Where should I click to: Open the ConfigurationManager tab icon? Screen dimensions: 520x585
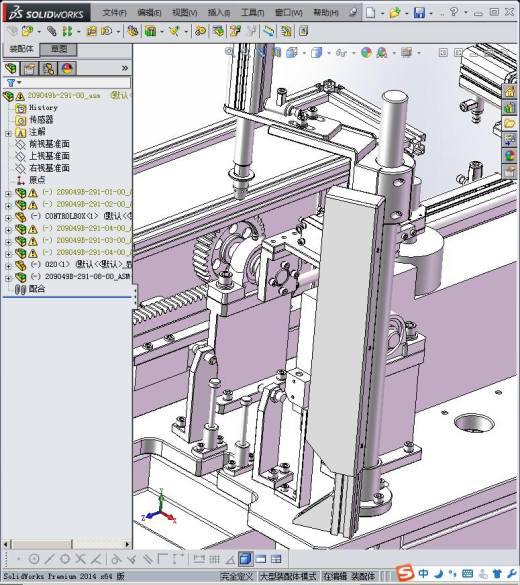[x=48, y=68]
